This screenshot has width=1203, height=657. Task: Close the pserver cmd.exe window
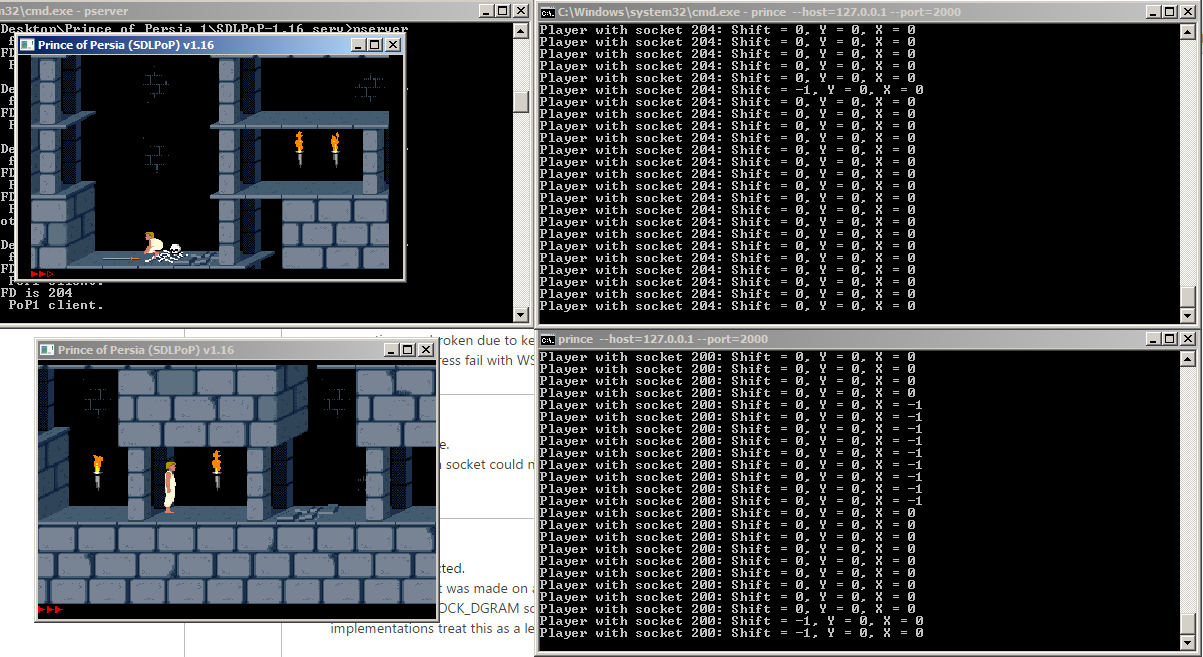click(520, 10)
